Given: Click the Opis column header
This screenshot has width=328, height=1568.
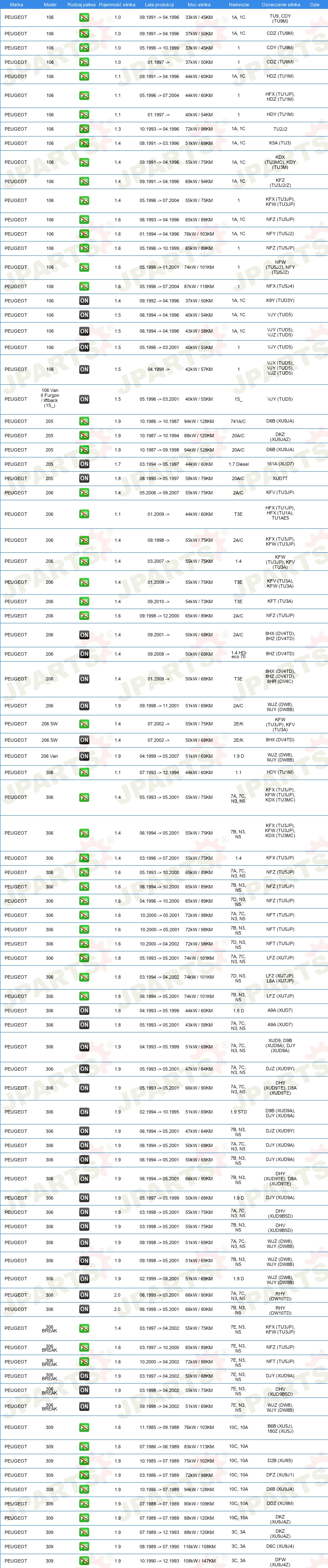Looking at the screenshot, I should click(x=315, y=4).
